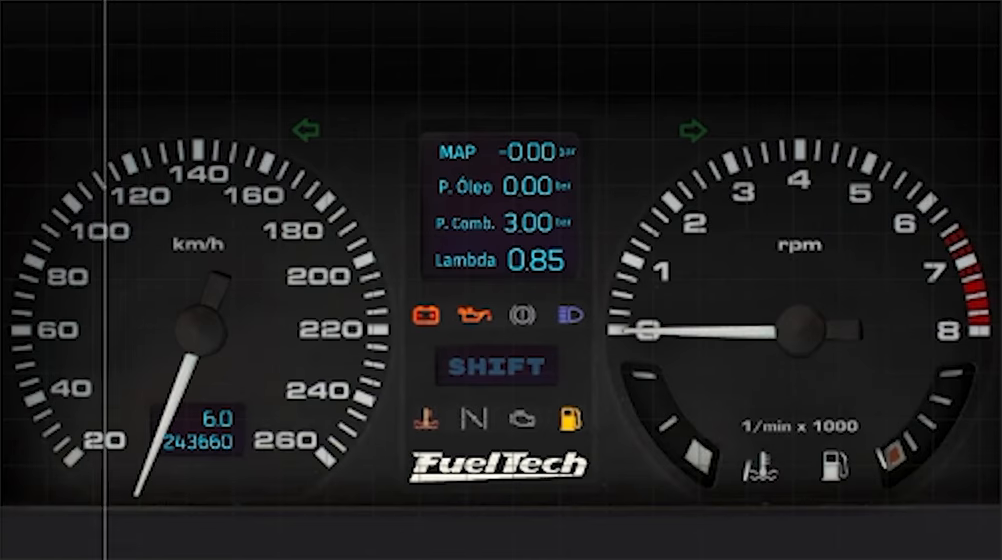Click the odometer reading 243660
This screenshot has width=1002, height=560.
pyautogui.click(x=197, y=442)
